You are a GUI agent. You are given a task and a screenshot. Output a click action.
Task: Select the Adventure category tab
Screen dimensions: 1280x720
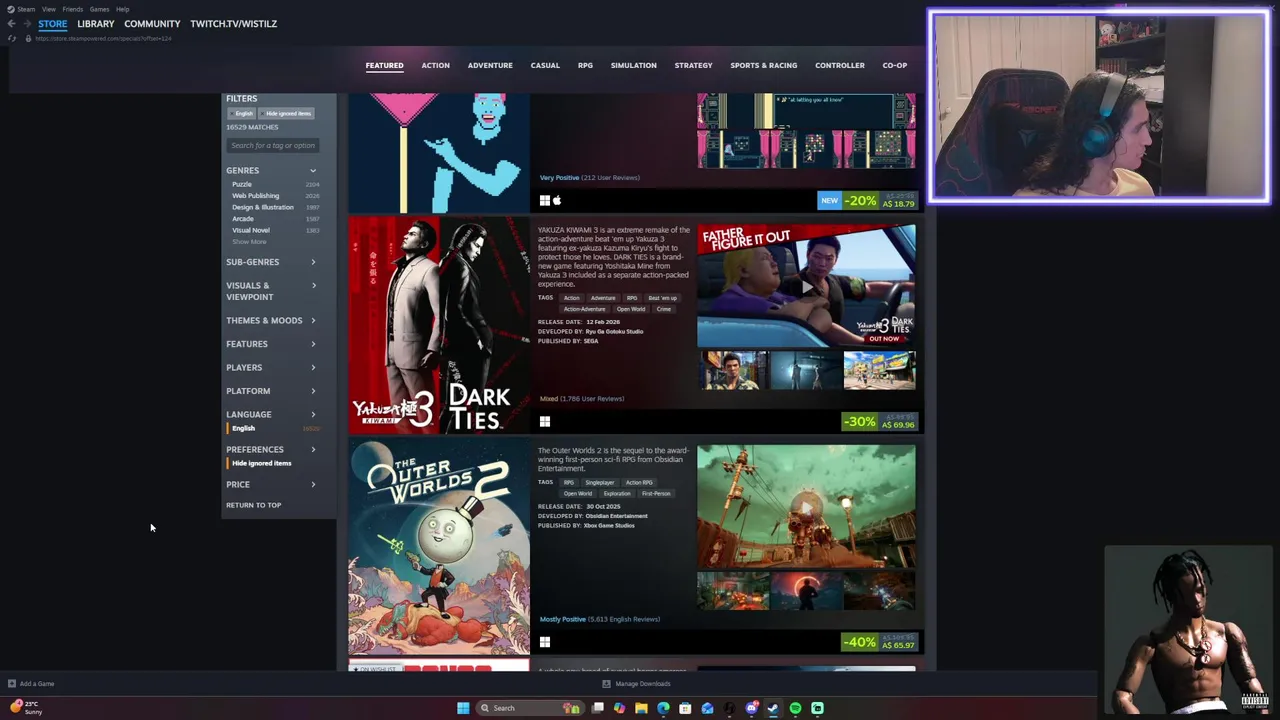click(490, 65)
